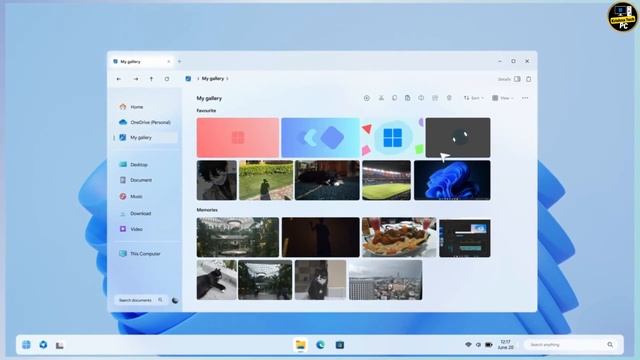The image size is (640, 360).
Task: Open the Store app on the taskbar
Action: [x=340, y=345]
